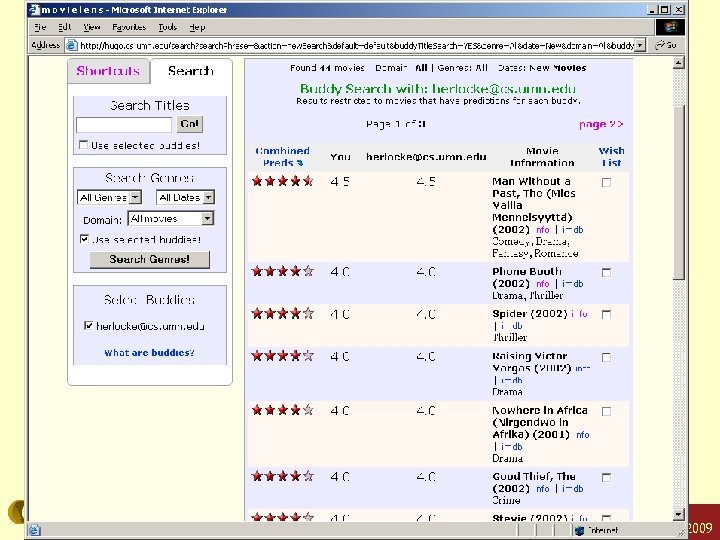
Task: Open the All Genres dropdown
Action: [109, 197]
